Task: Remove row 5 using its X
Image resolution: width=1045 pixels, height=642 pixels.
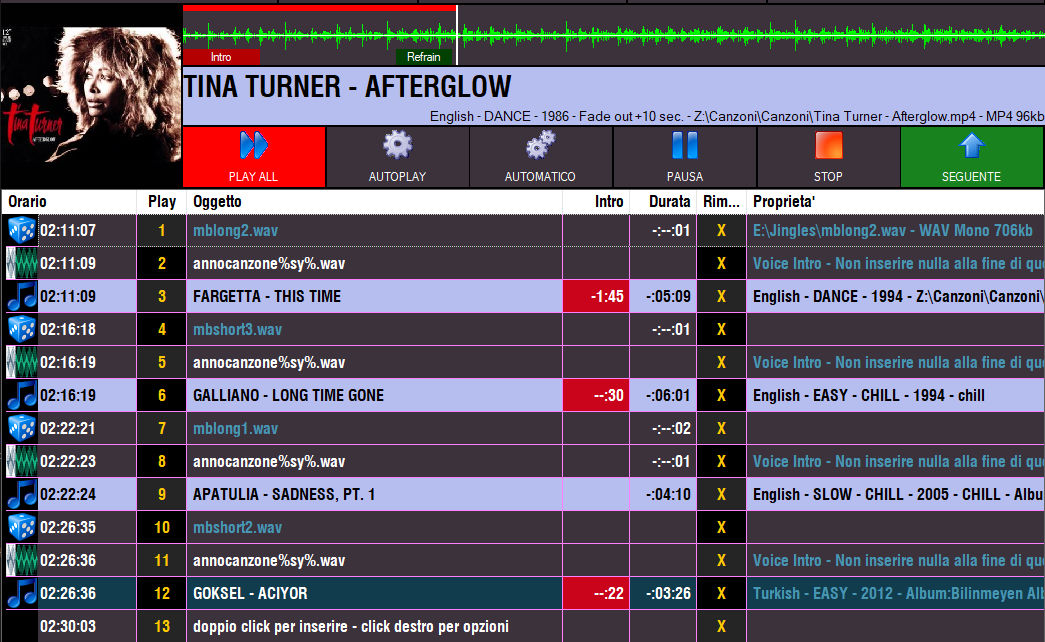Action: tap(721, 363)
